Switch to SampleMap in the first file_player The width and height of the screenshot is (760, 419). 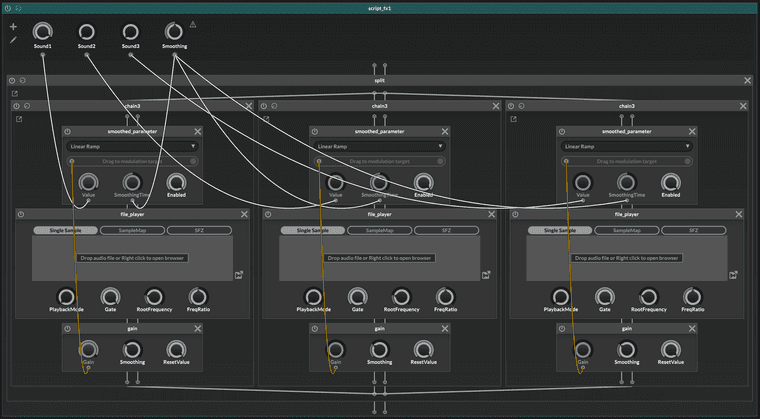click(x=132, y=230)
